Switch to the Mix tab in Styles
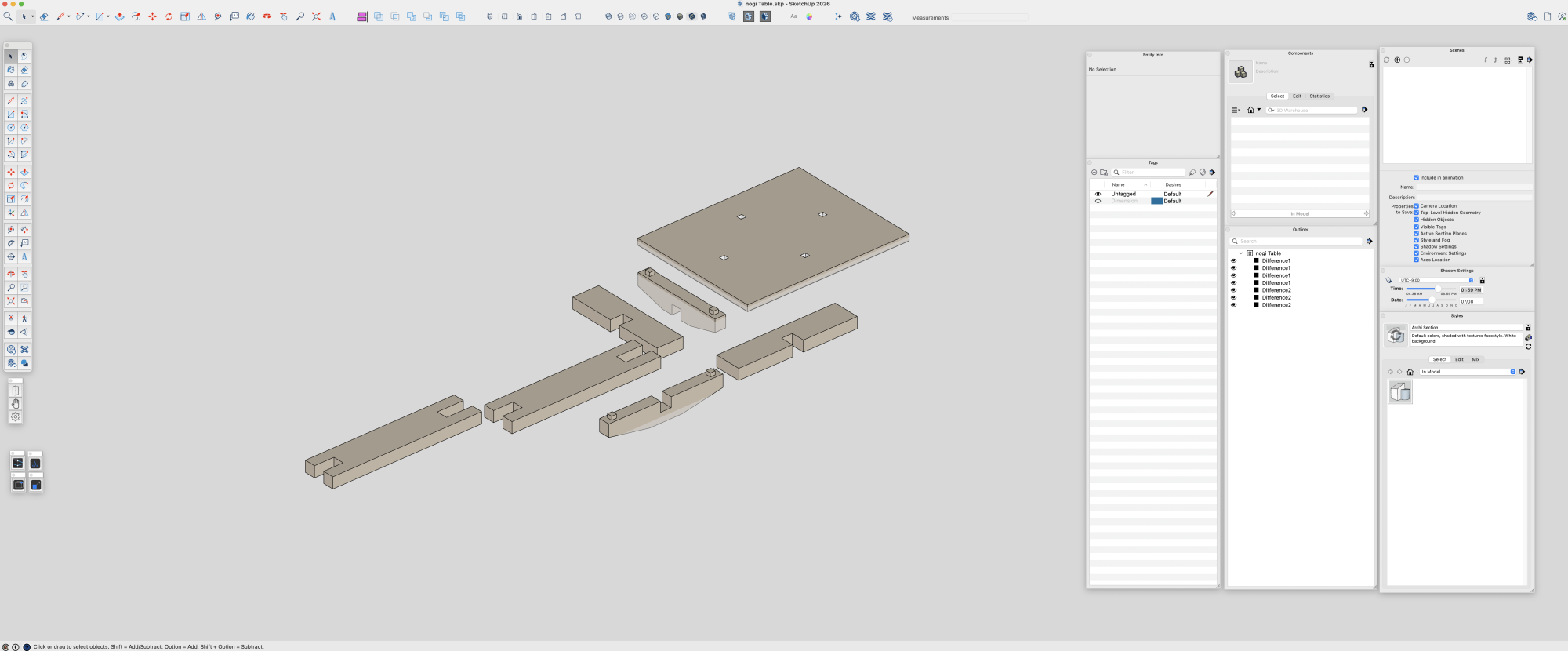 pos(1475,359)
